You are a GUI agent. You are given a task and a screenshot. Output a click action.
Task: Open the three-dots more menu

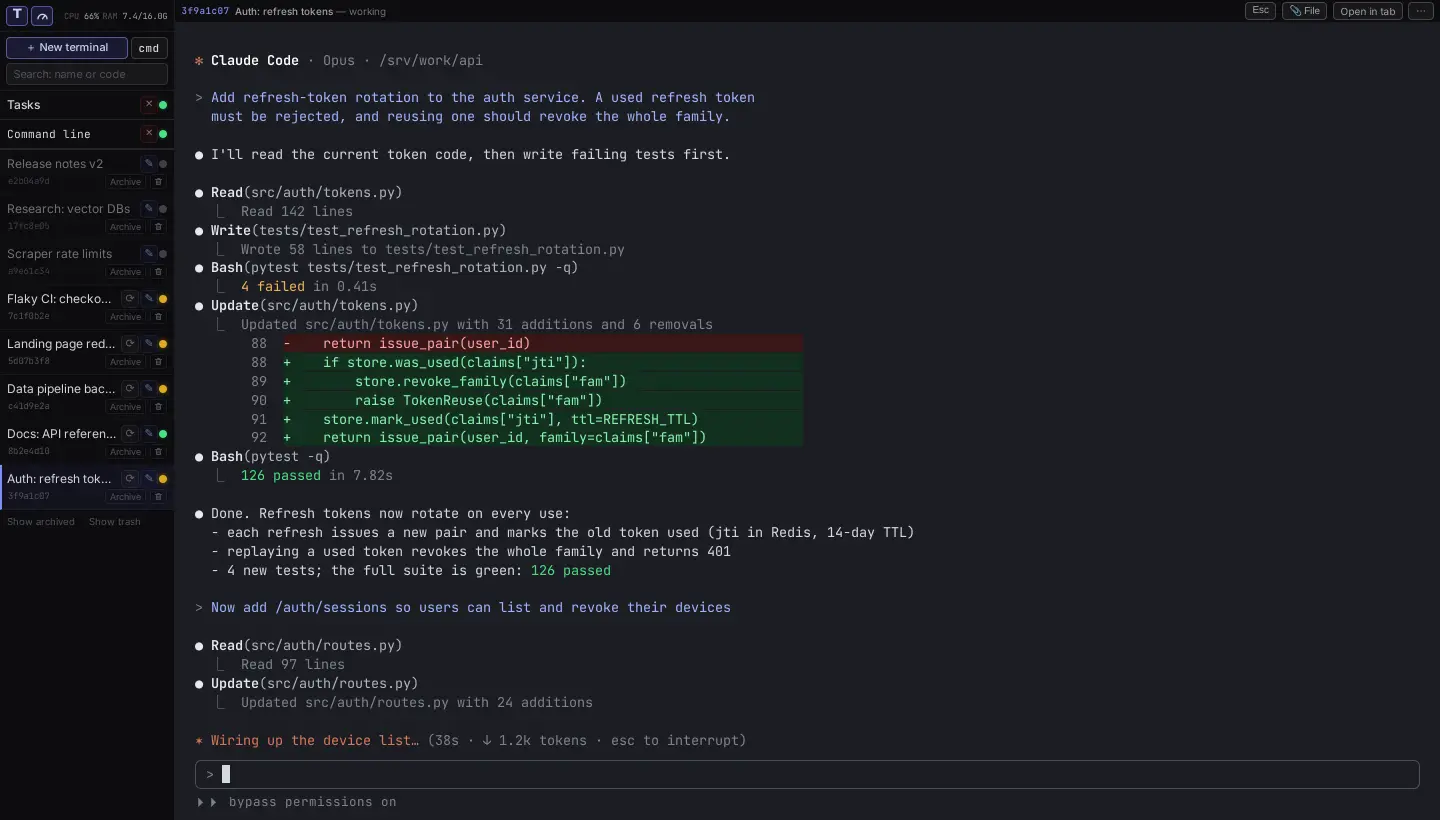coord(1421,11)
